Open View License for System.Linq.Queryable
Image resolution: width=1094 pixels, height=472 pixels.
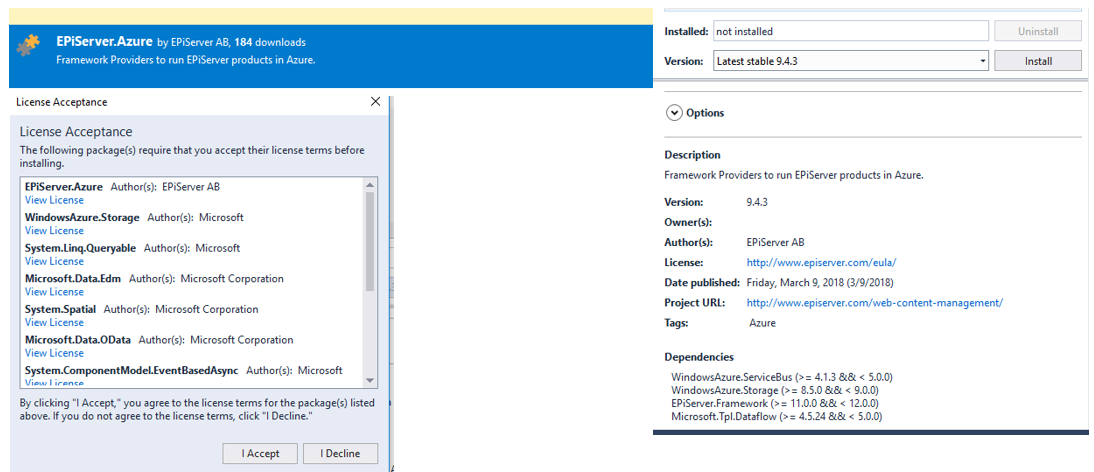pos(54,261)
